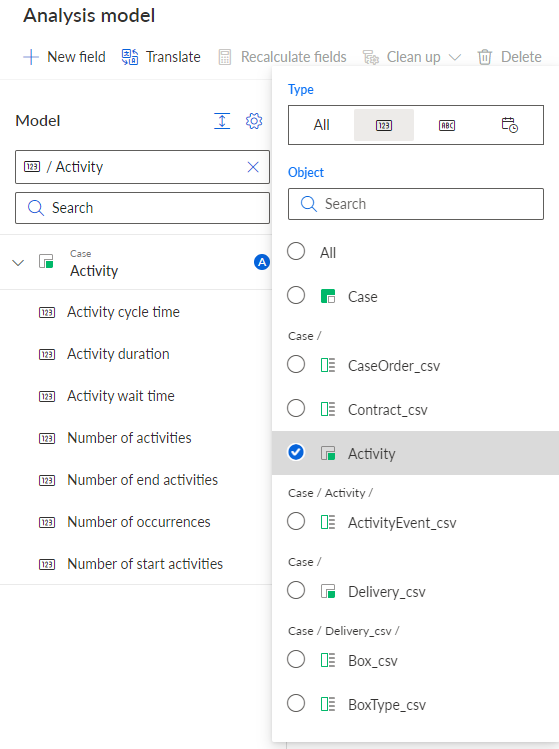The width and height of the screenshot is (559, 749).
Task: Click numeric icon of Activity cycle time
Action: click(47, 312)
